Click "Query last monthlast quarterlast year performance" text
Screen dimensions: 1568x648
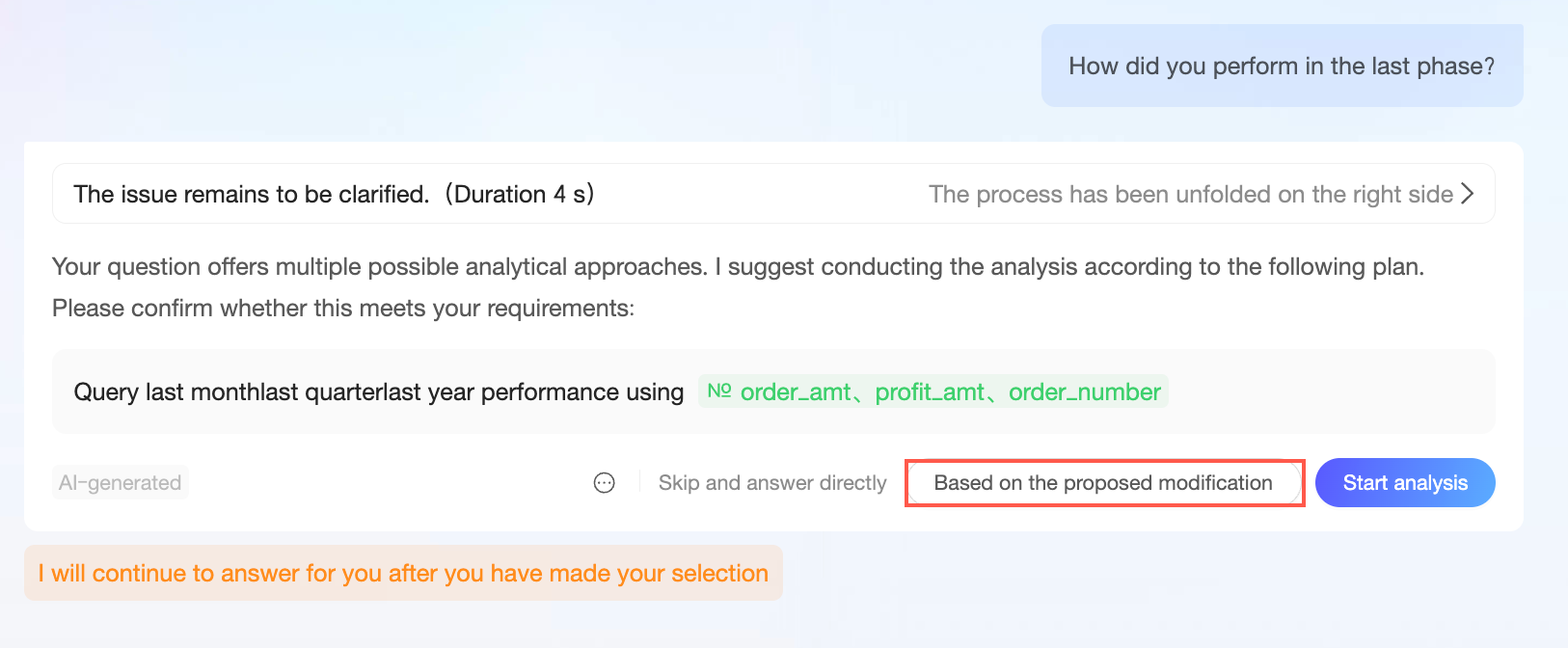345,392
